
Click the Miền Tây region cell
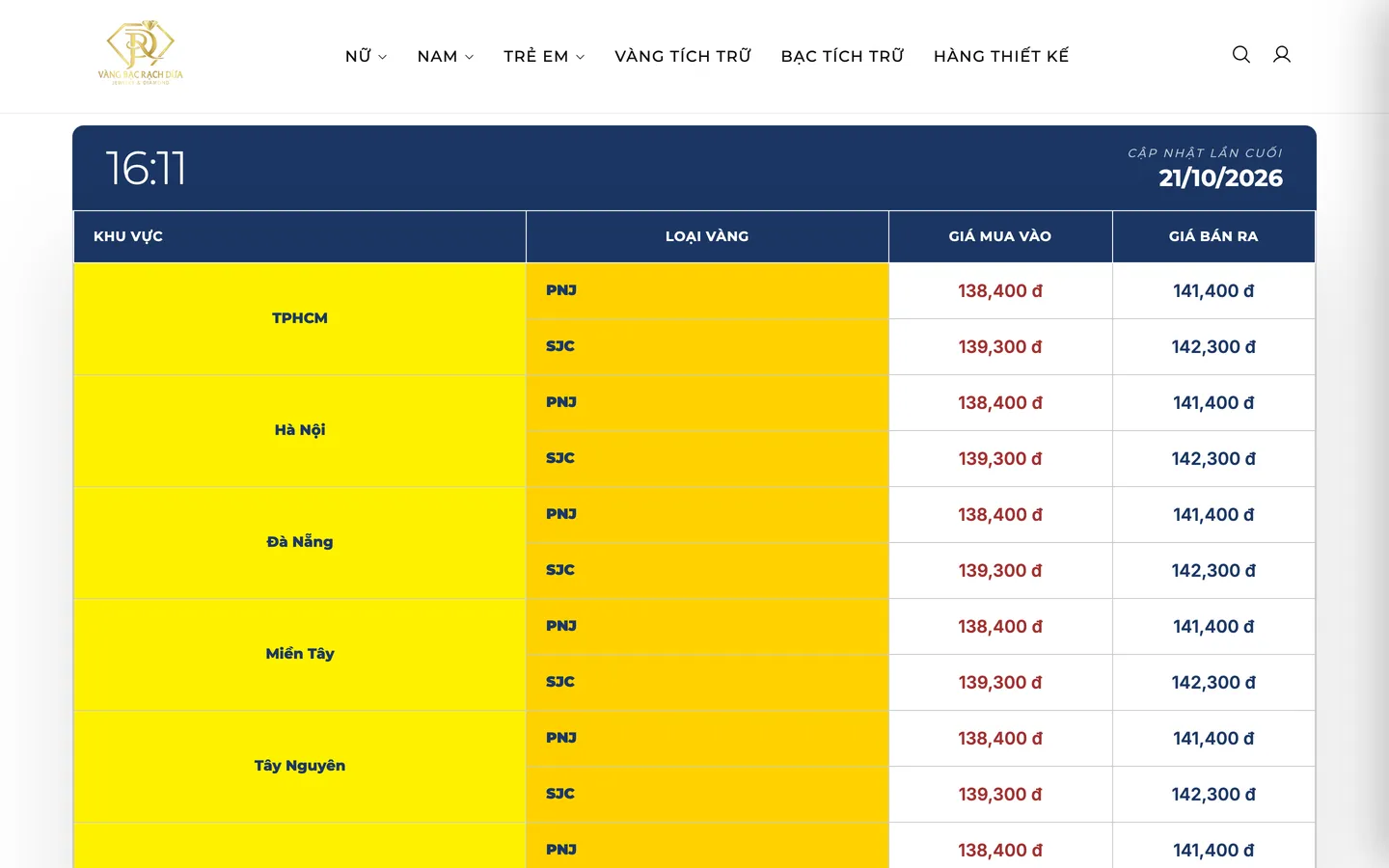(300, 654)
